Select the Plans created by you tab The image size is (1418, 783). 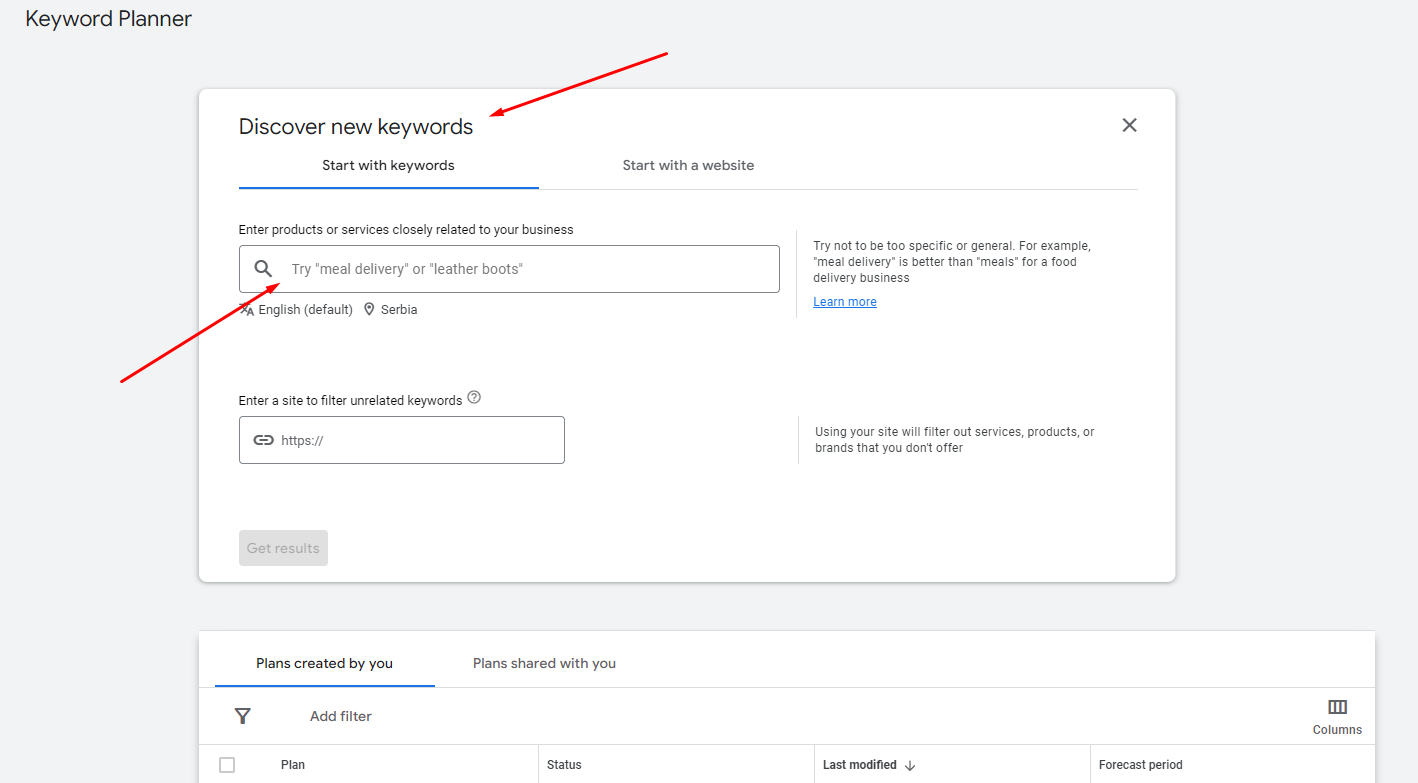point(324,663)
